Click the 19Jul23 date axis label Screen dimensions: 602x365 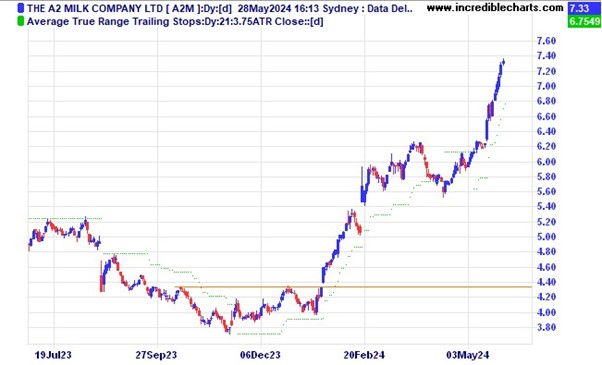click(53, 355)
